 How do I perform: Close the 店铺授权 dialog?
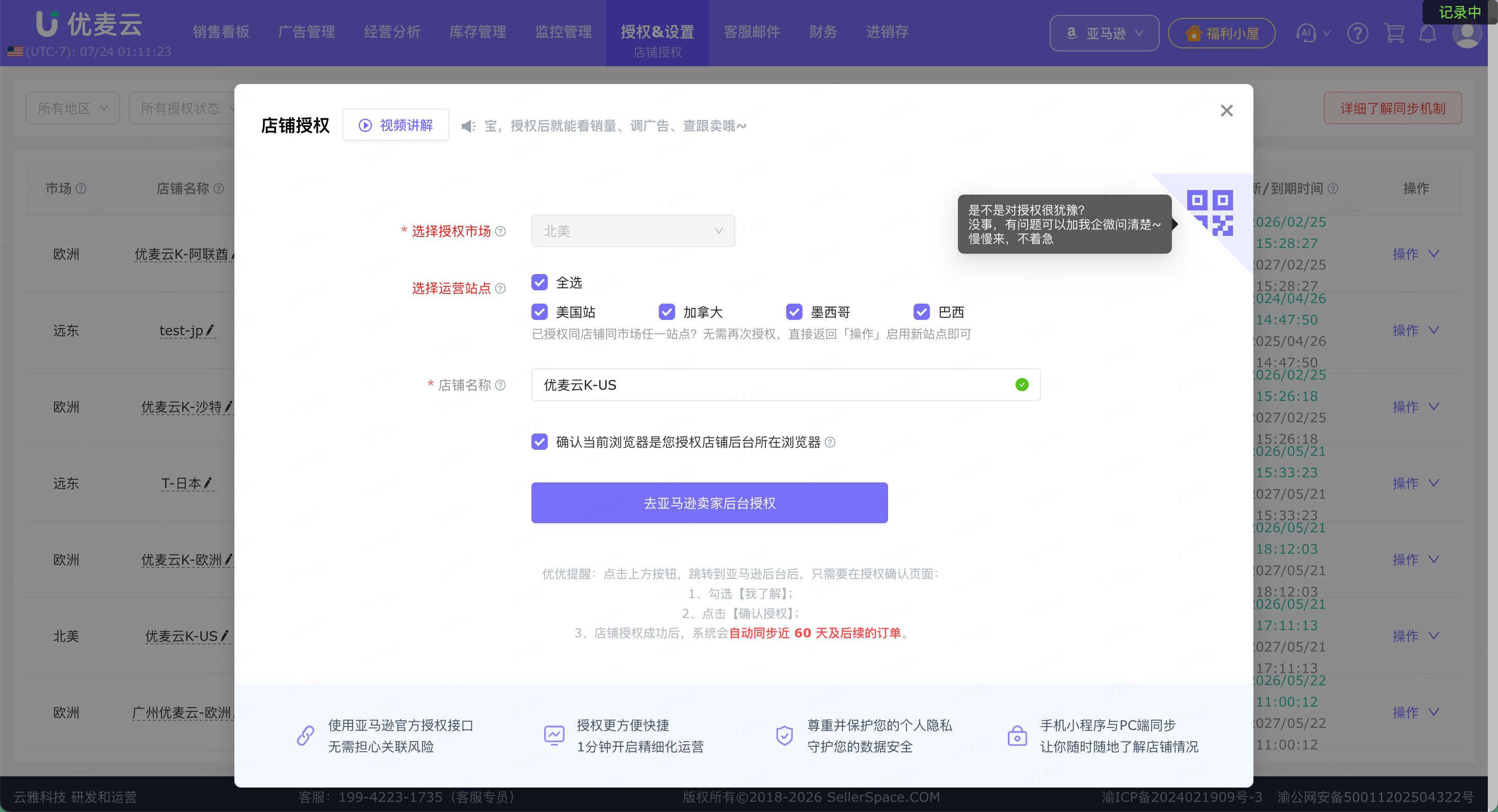[x=1226, y=111]
